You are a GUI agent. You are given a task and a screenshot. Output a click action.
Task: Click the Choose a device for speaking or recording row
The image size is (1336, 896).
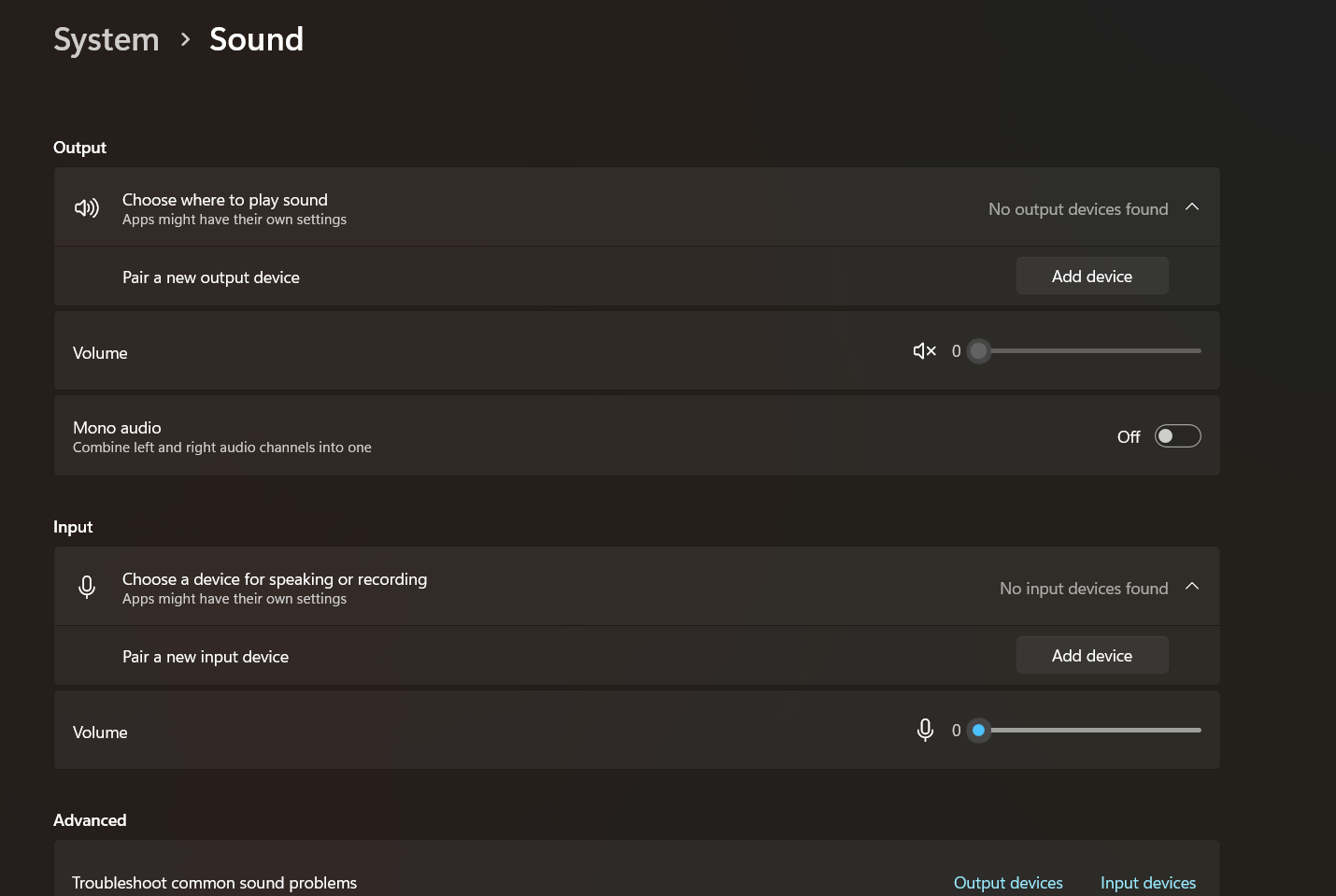pyautogui.click(x=561, y=587)
